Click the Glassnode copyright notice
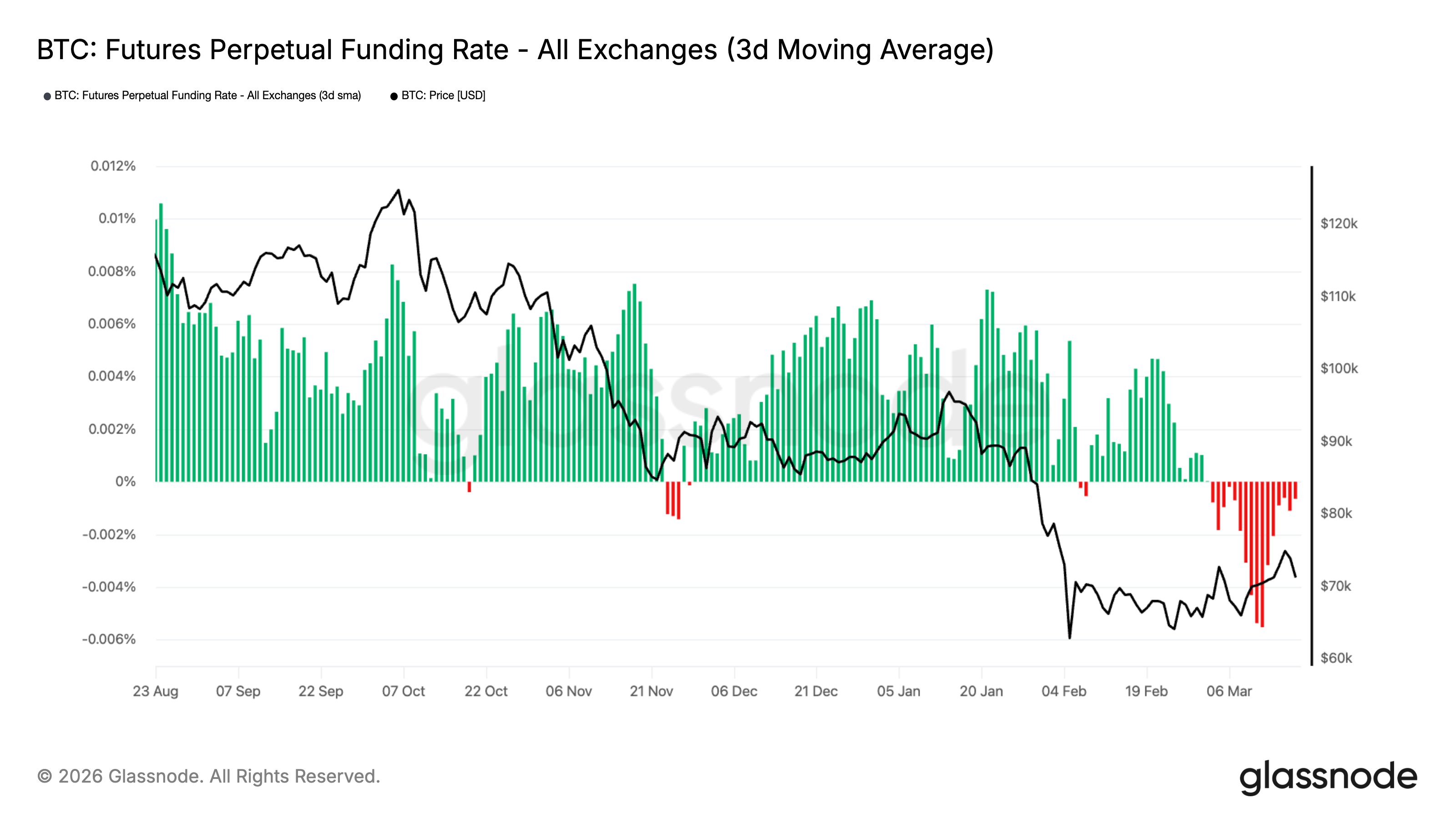1456x819 pixels. pos(208,776)
